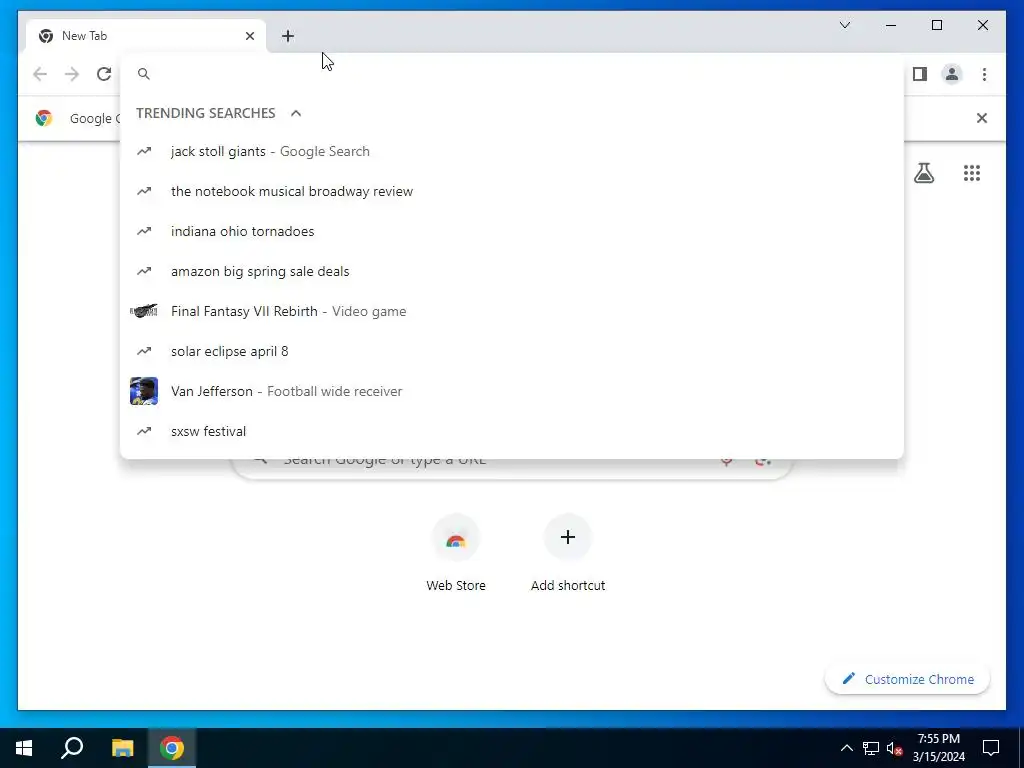Click Final Fantasy VII Rebirth thumbnail

click(x=144, y=311)
